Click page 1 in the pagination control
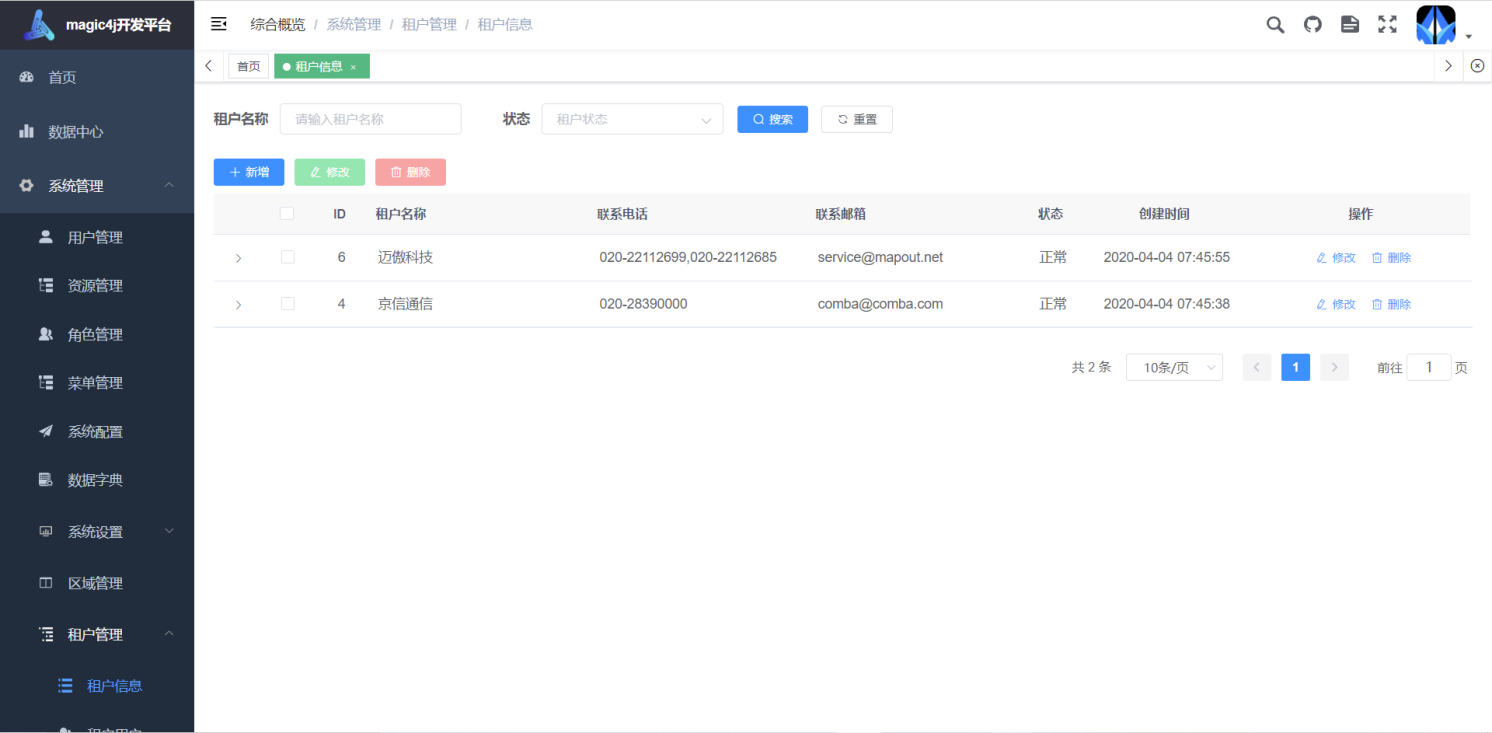Screen dimensions: 1492x733 [1295, 367]
